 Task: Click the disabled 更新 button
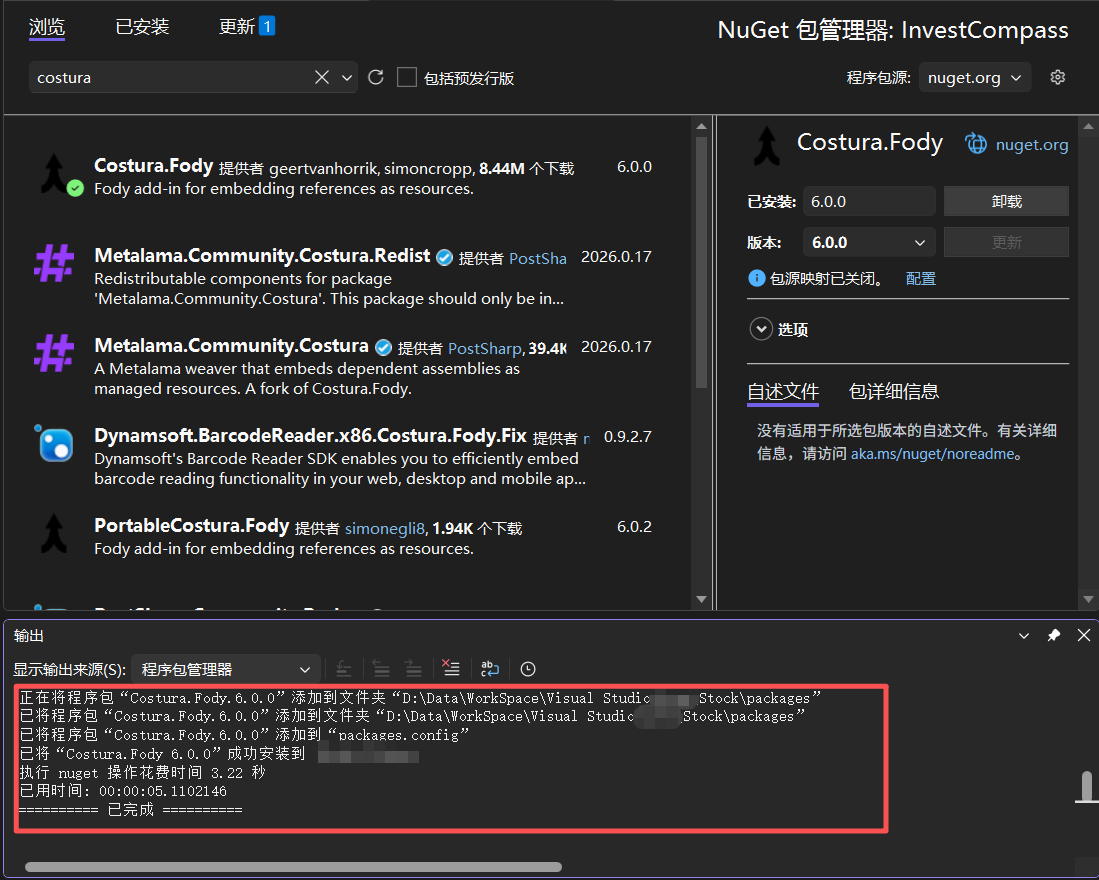click(1006, 242)
